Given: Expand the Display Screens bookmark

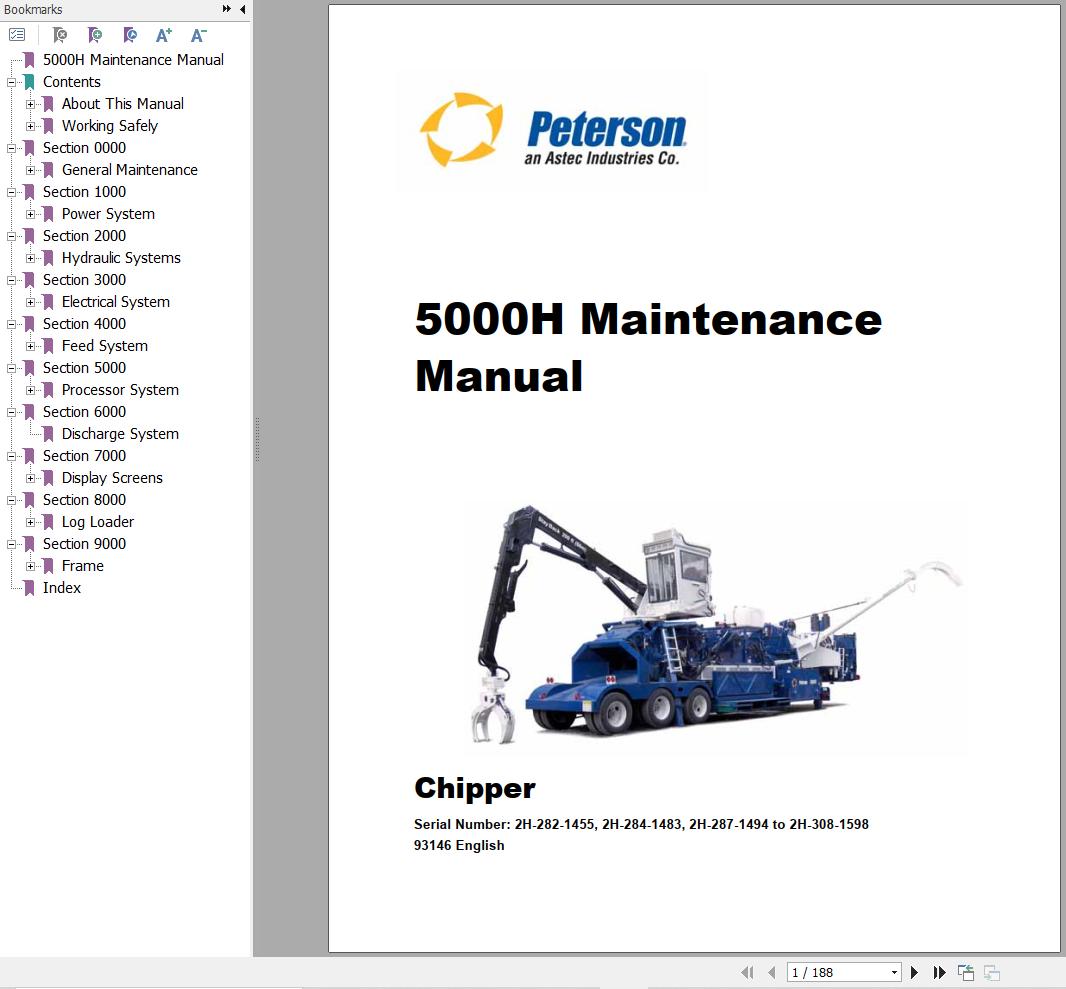Looking at the screenshot, I should pyautogui.click(x=31, y=478).
